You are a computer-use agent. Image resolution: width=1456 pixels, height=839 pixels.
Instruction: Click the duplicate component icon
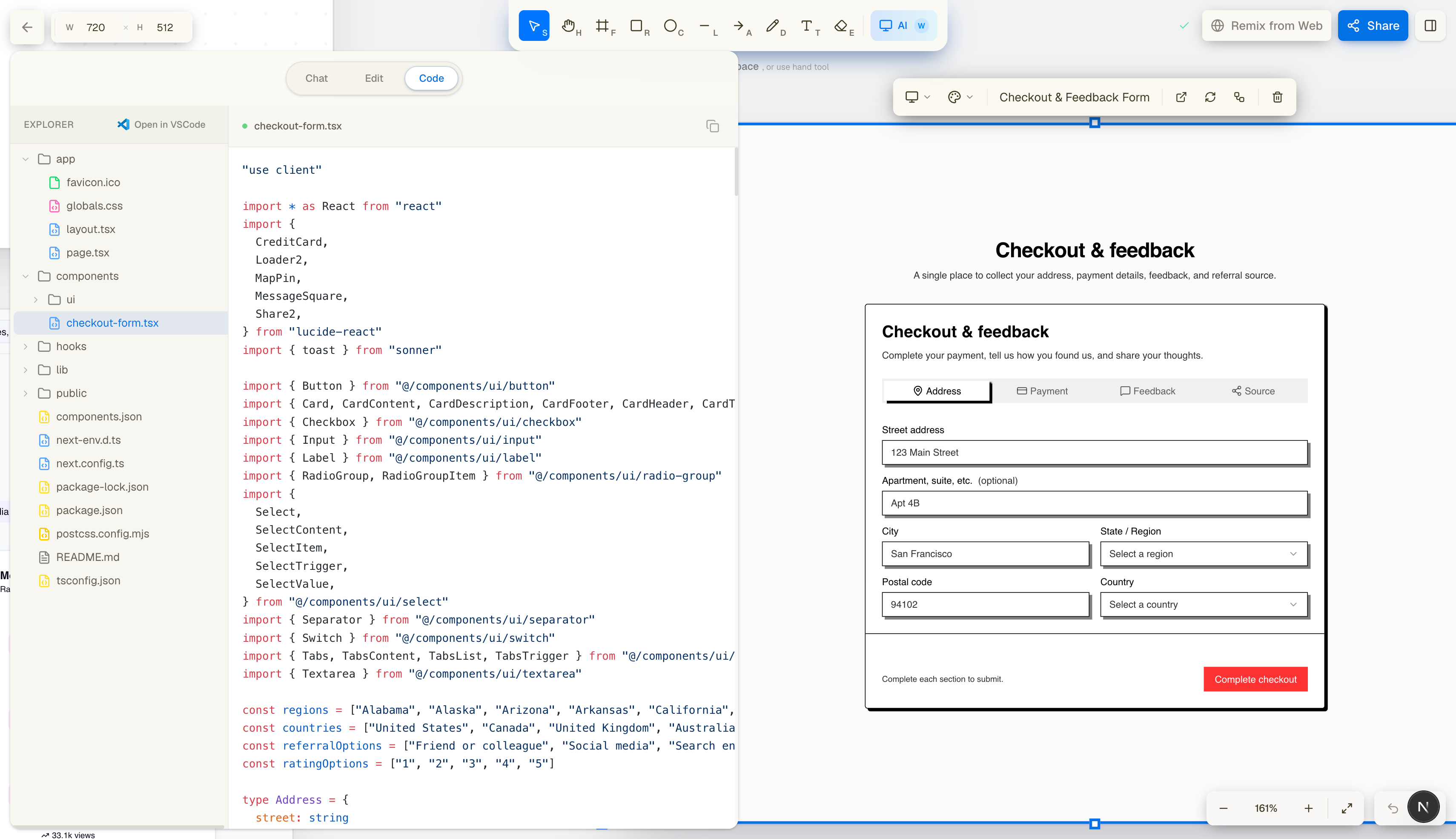pyautogui.click(x=1239, y=98)
